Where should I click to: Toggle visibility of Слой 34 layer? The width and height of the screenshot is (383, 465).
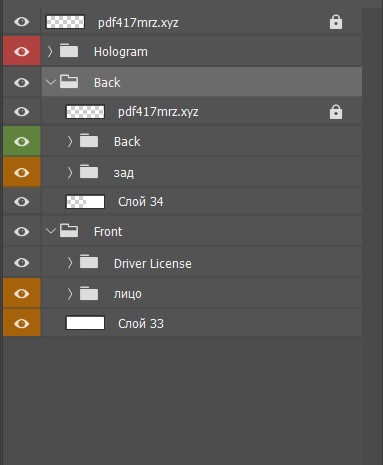tap(22, 202)
